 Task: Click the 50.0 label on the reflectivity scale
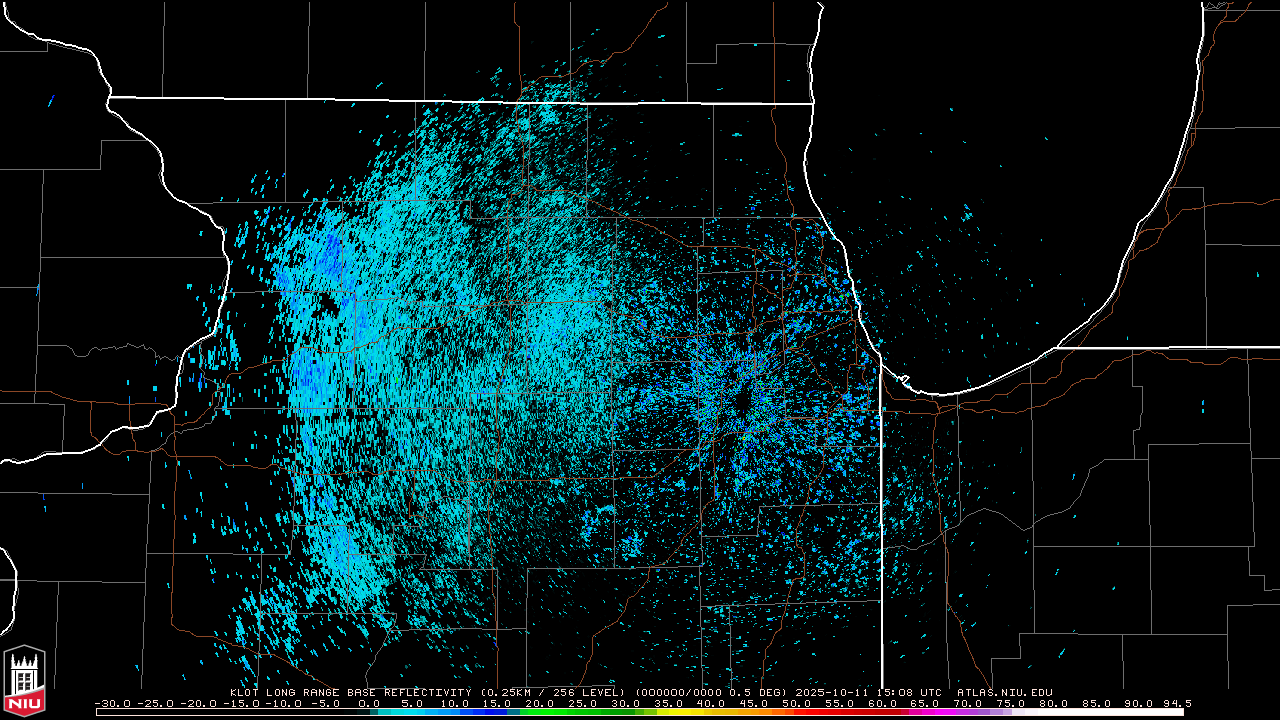click(x=797, y=703)
